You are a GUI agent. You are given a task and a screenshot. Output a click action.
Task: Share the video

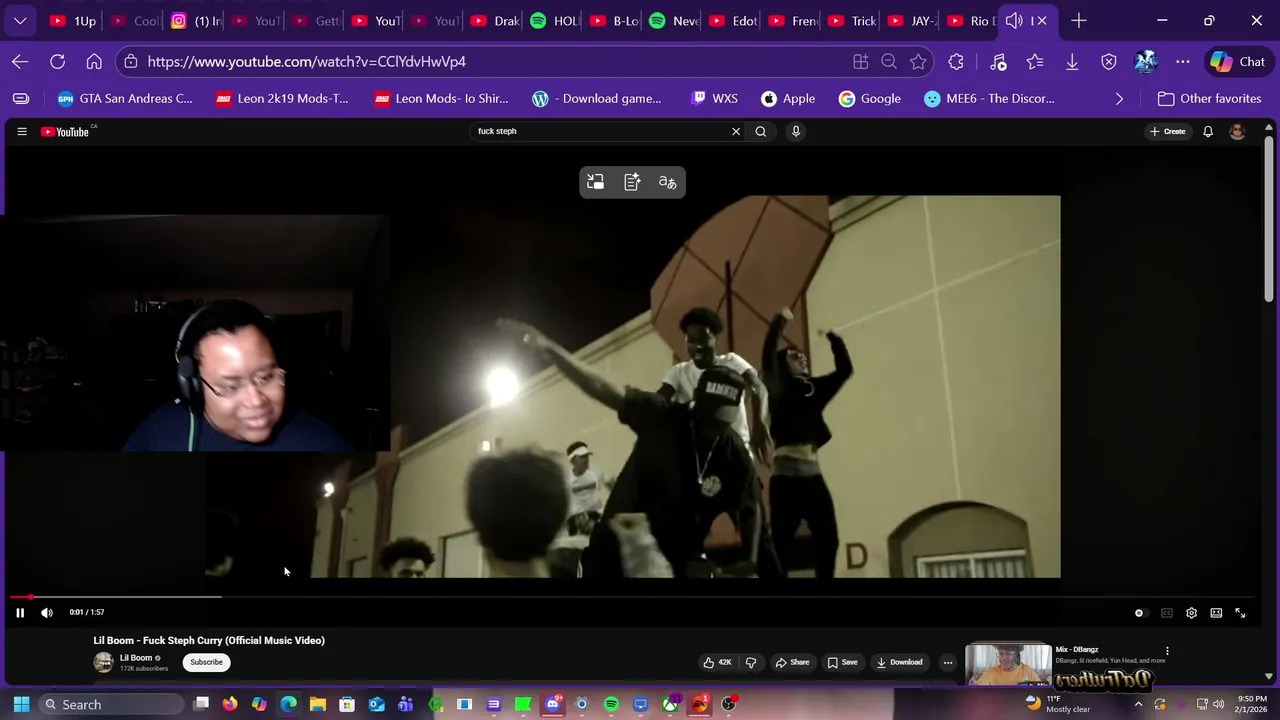point(793,662)
